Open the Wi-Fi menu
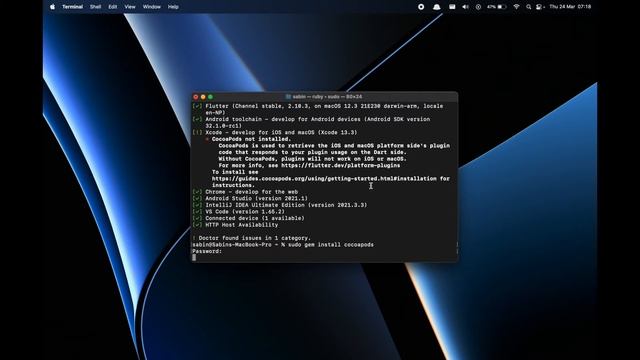Screen dimensions: 640x360 (516, 7)
